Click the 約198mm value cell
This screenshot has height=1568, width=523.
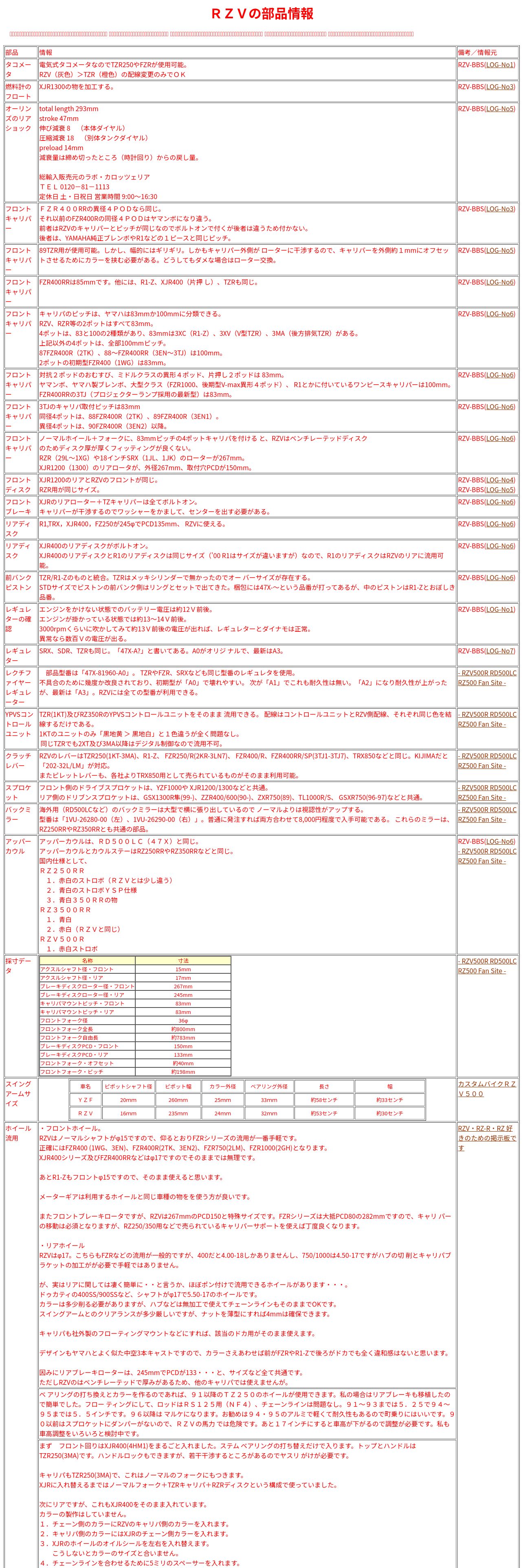tap(182, 1071)
